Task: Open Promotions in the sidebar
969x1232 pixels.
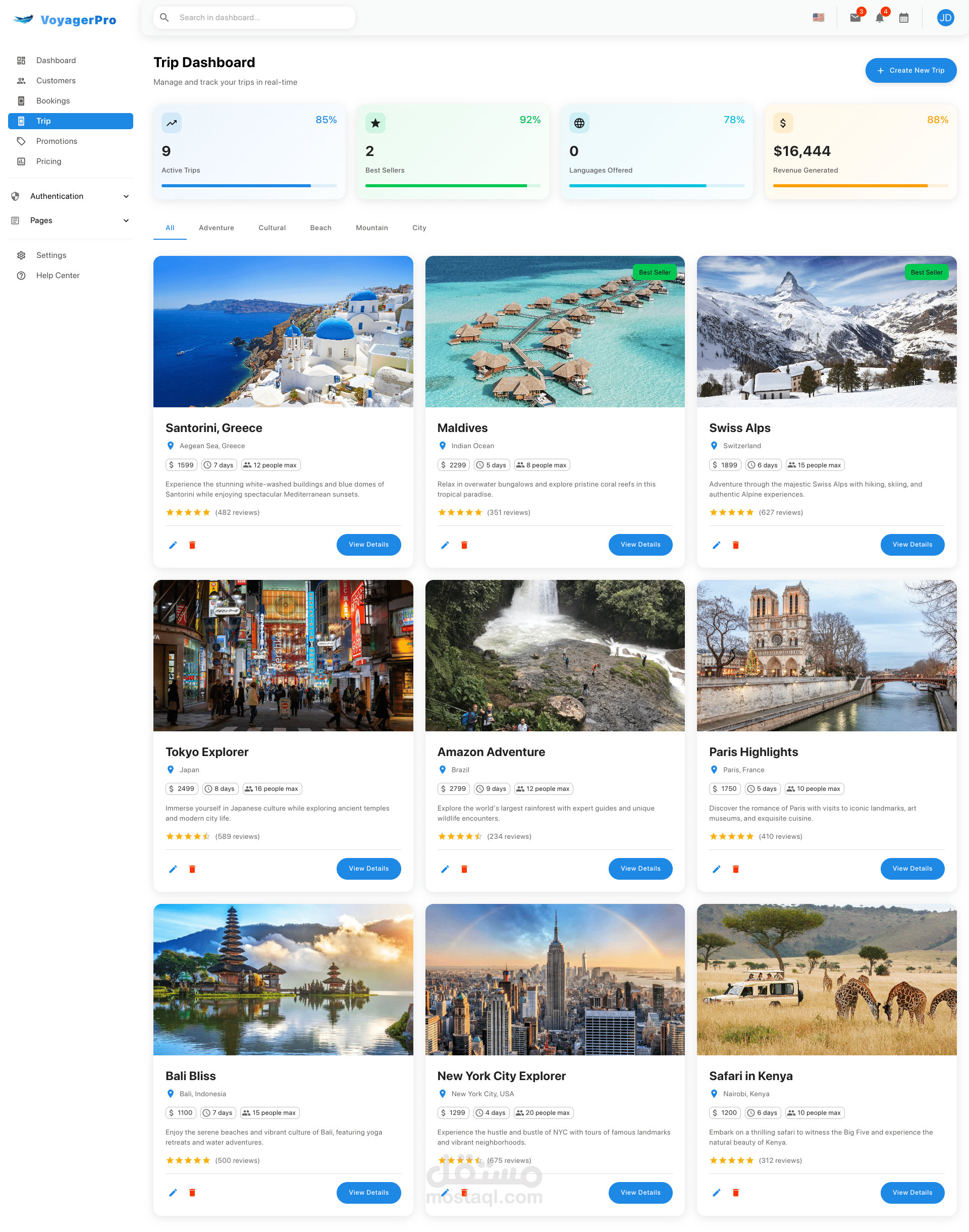Action: 57,141
